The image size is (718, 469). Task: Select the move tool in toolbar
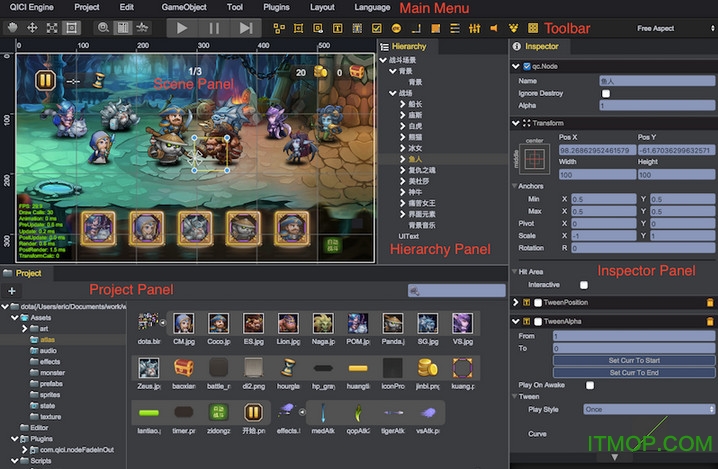[32, 28]
